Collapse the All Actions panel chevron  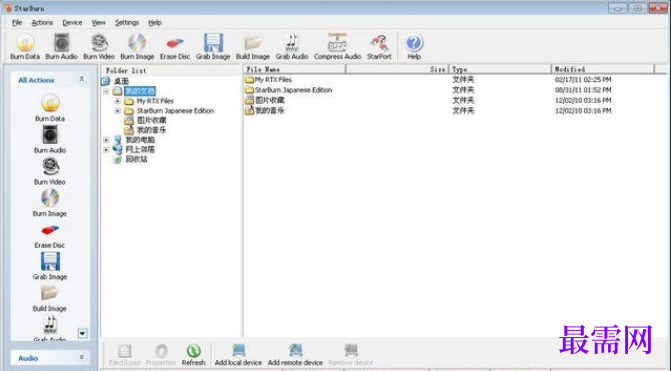point(81,79)
